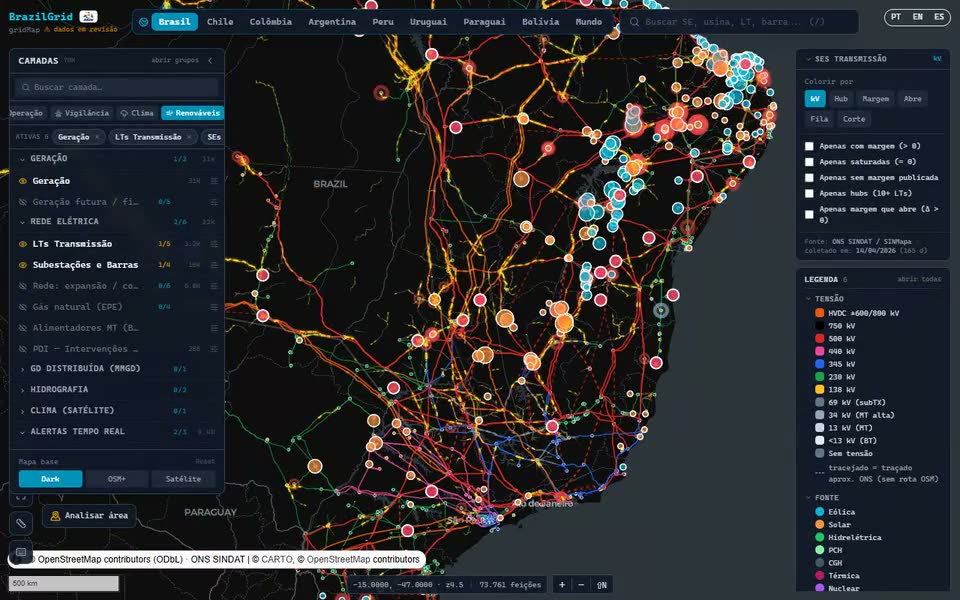
Task: Switch base map to OSM+
Action: pyautogui.click(x=116, y=479)
